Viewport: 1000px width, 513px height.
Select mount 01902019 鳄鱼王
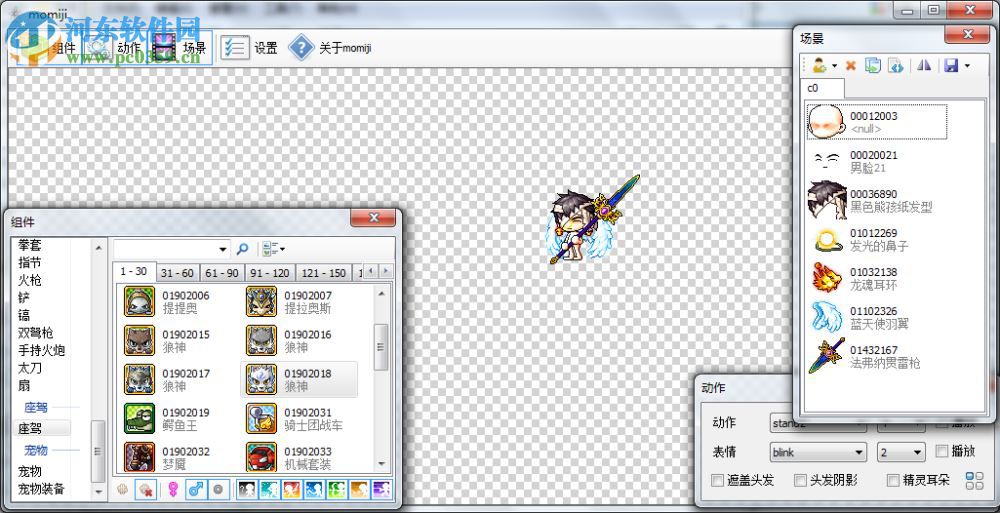coord(177,419)
